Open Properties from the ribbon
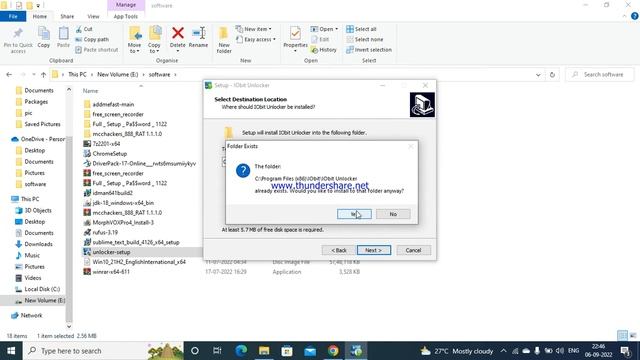The width and height of the screenshot is (640, 360). pyautogui.click(x=295, y=39)
